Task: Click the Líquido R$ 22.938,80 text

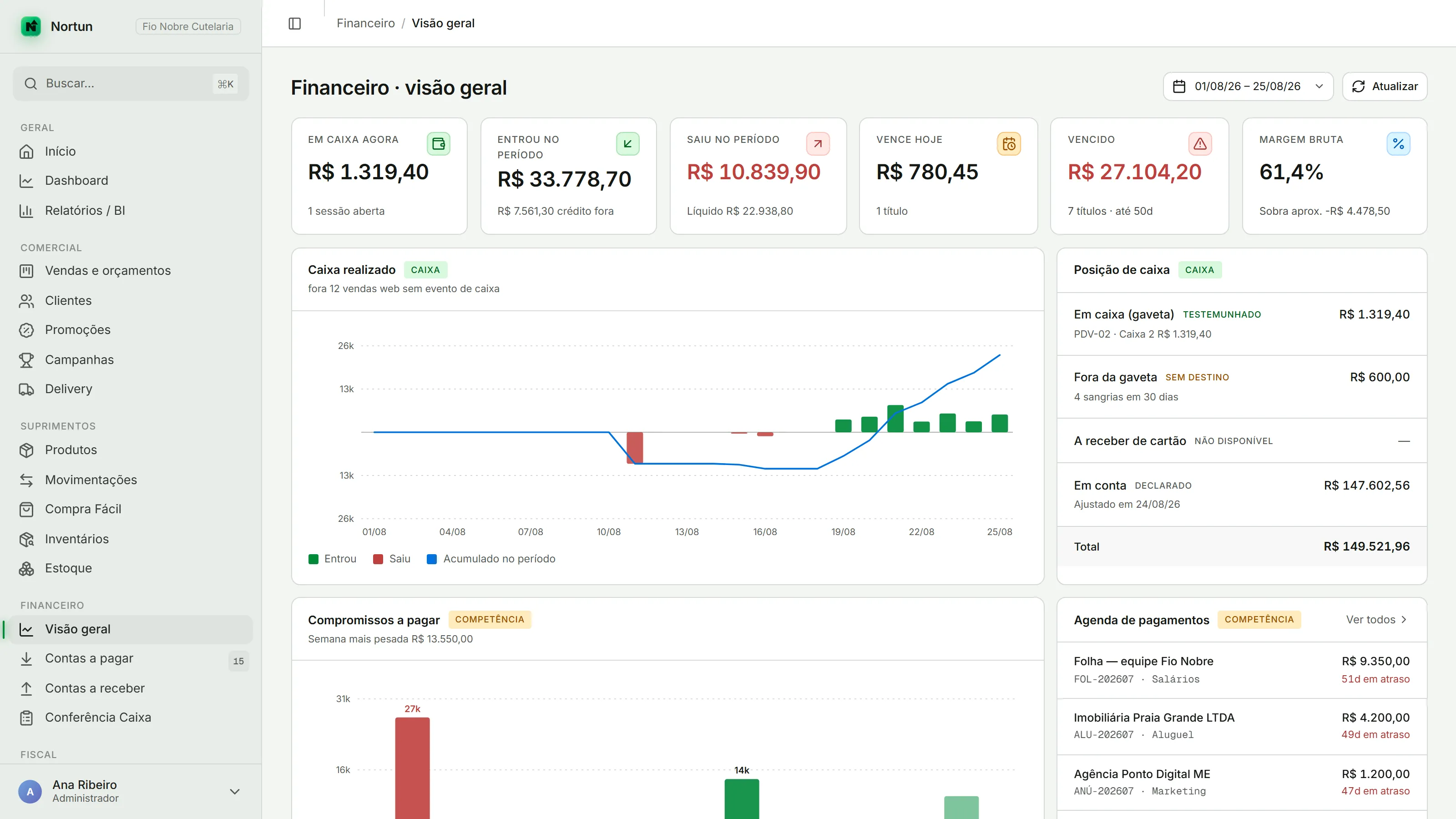Action: pyautogui.click(x=740, y=211)
